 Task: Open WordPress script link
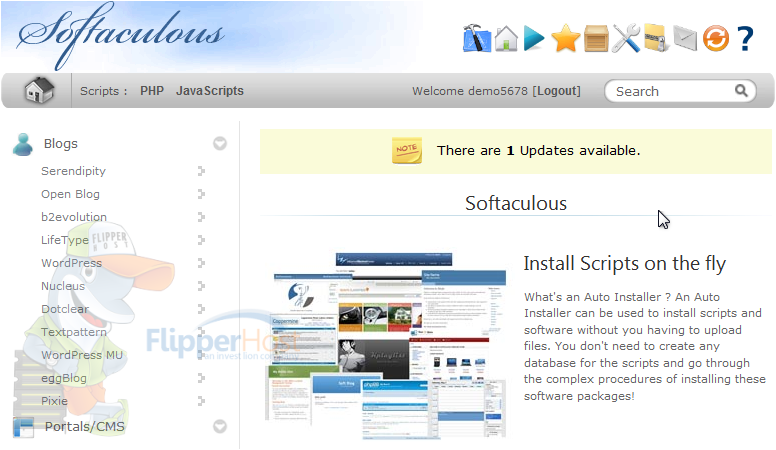[x=71, y=263]
